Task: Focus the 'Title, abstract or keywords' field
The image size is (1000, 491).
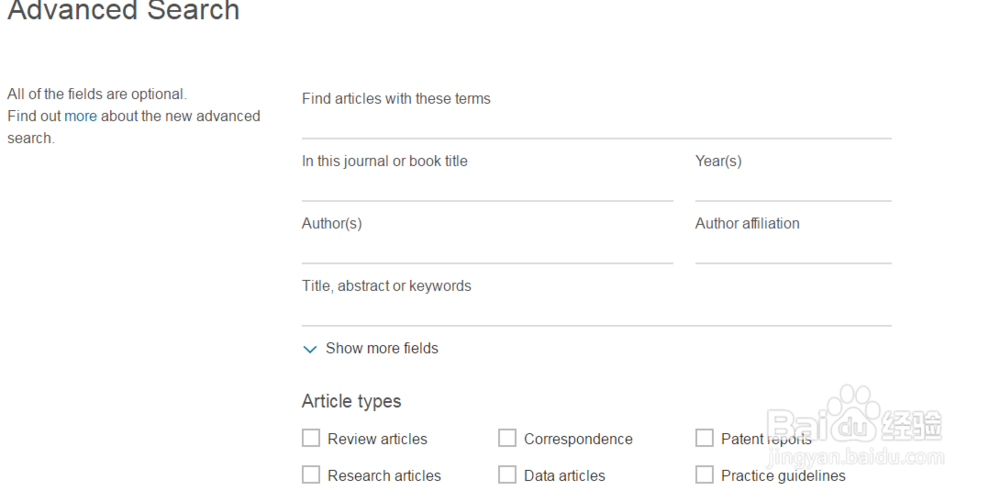Action: 596,311
